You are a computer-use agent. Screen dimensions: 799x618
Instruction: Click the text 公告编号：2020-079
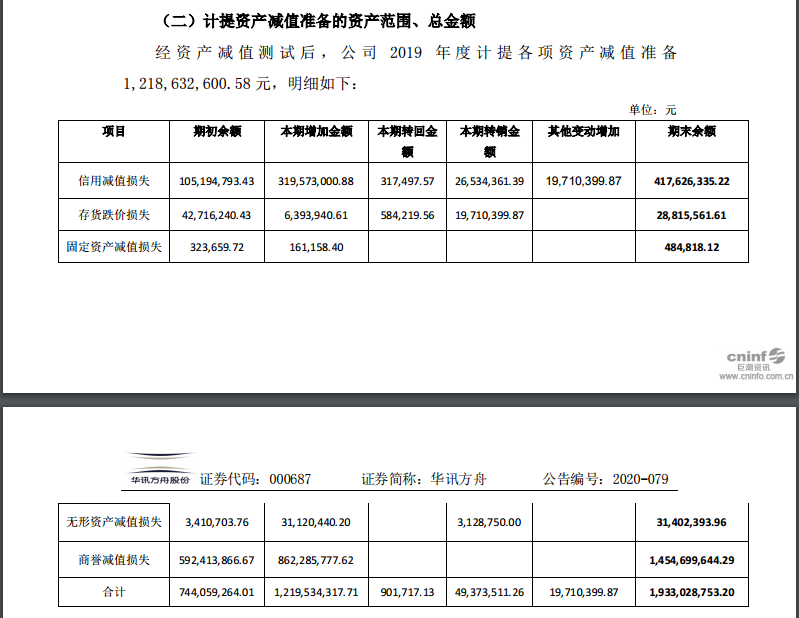(x=605, y=479)
